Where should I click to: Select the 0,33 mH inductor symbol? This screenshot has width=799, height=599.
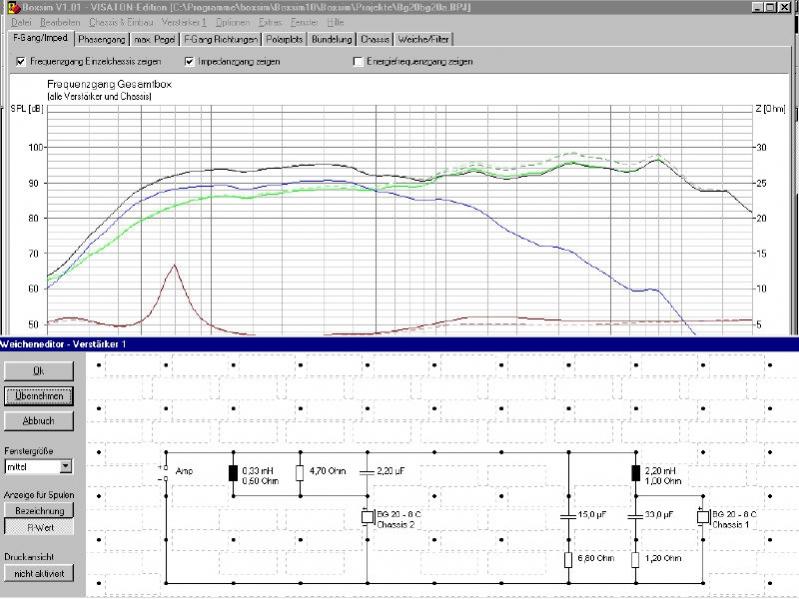coord(233,472)
